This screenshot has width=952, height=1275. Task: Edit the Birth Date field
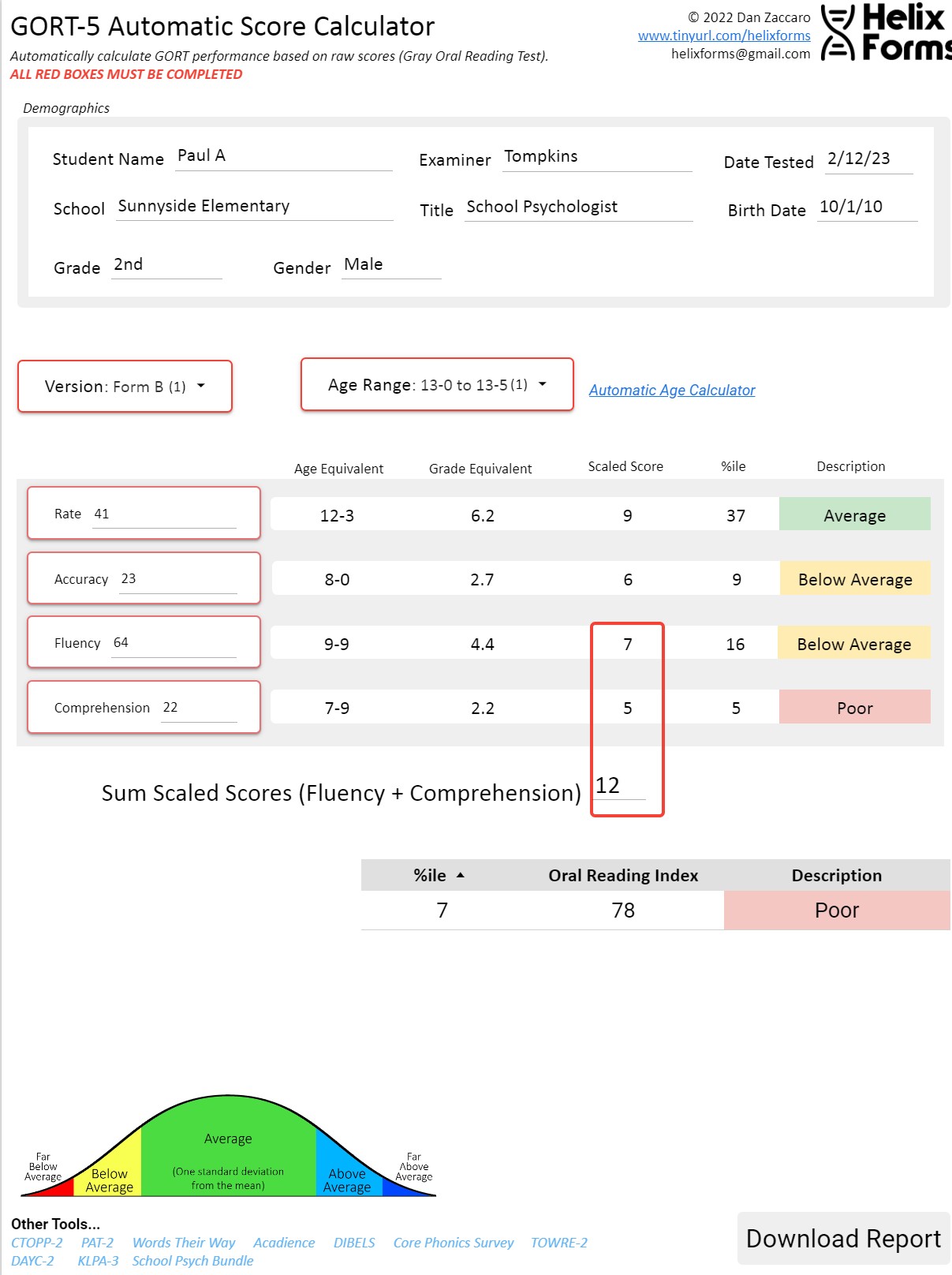click(x=866, y=208)
